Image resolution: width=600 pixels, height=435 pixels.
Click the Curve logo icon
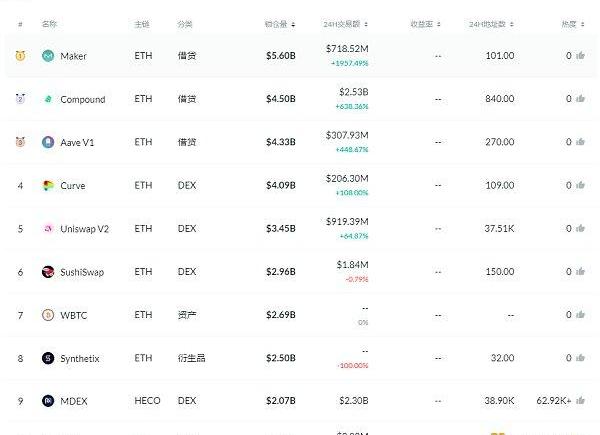click(x=48, y=186)
